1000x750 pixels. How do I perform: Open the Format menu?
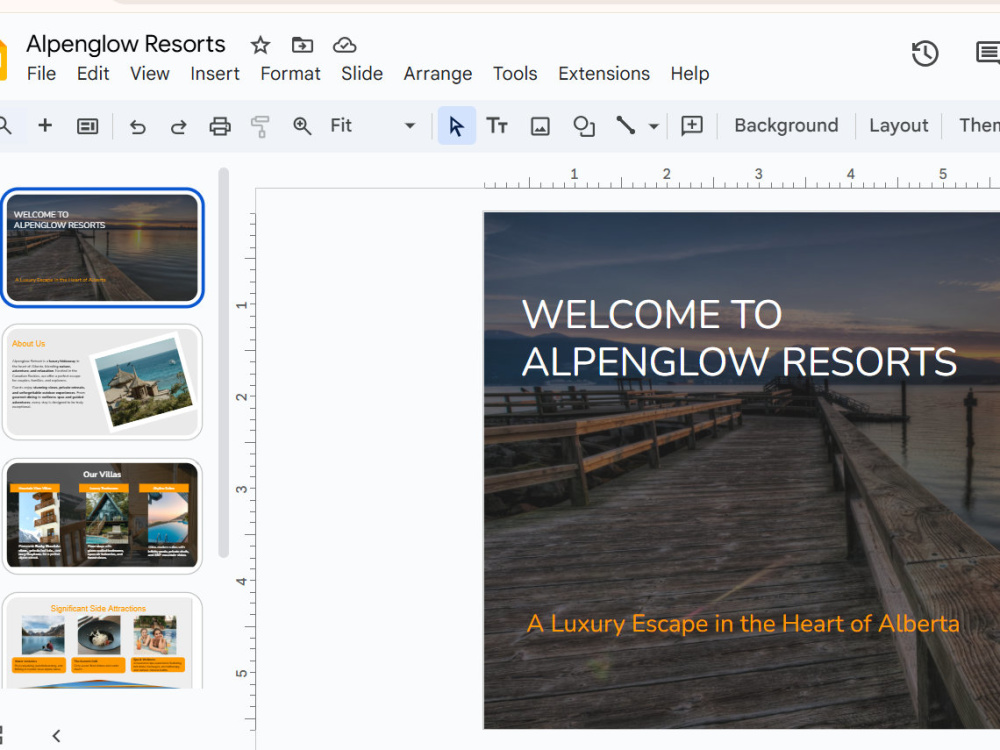coord(290,74)
